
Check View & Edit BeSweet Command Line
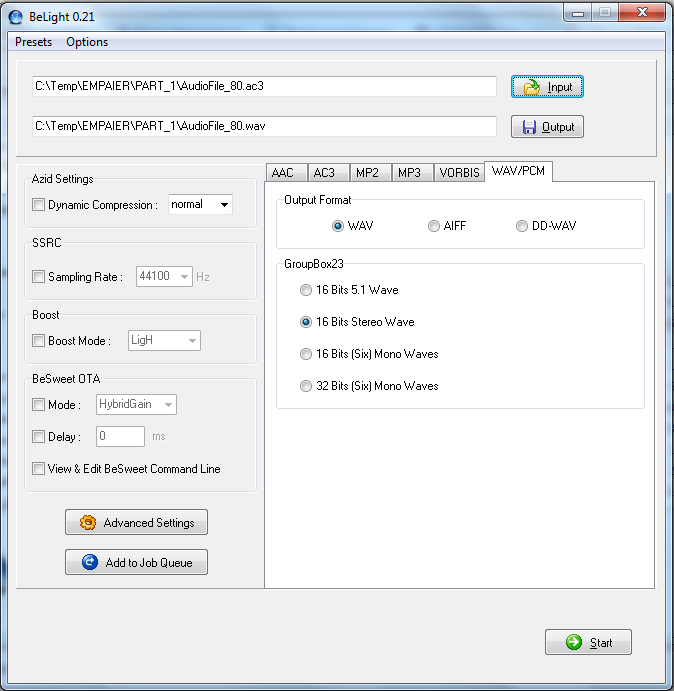coord(38,468)
